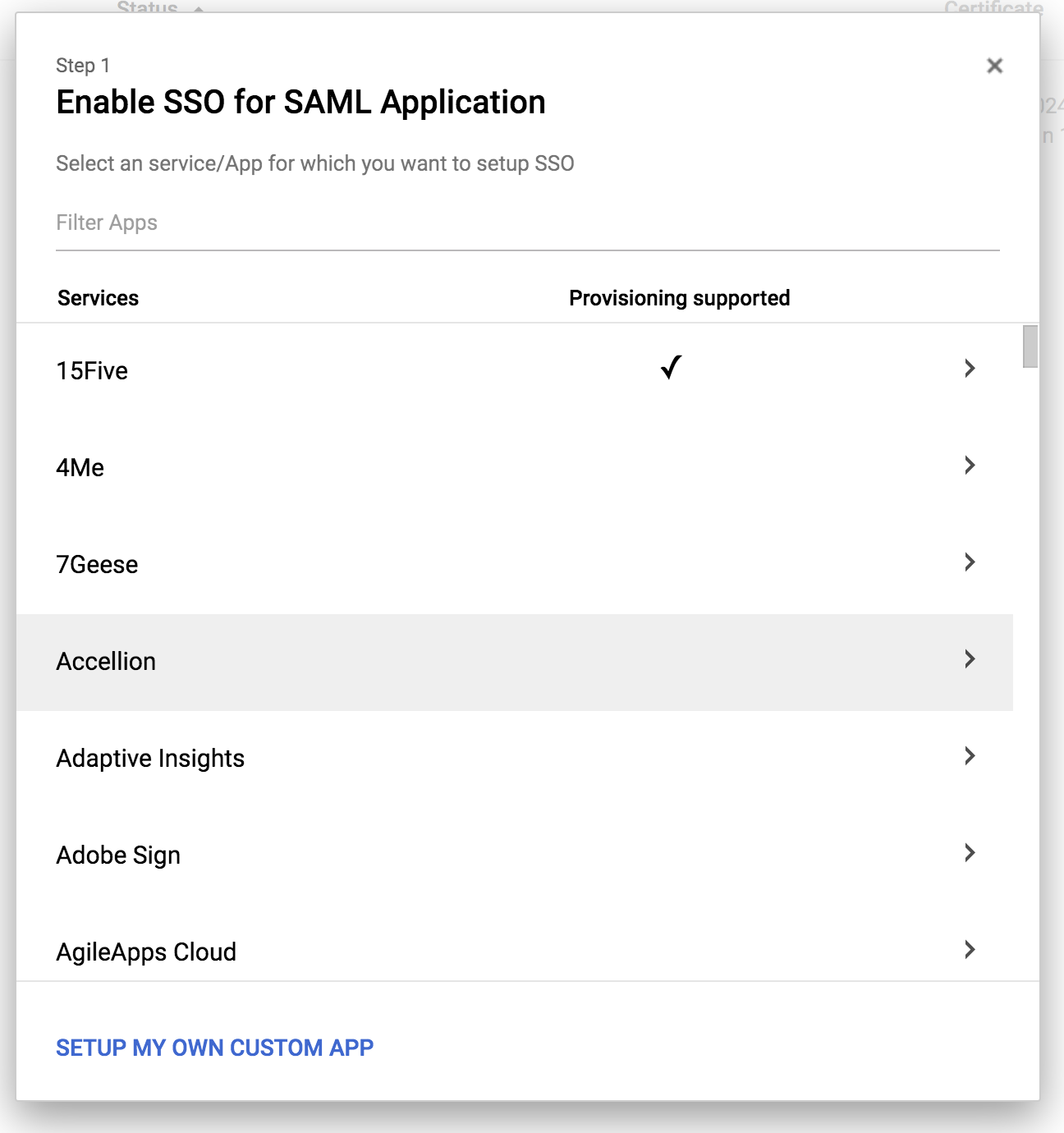Click Setup My Own Custom App link
The image size is (1064, 1133).
[214, 1048]
